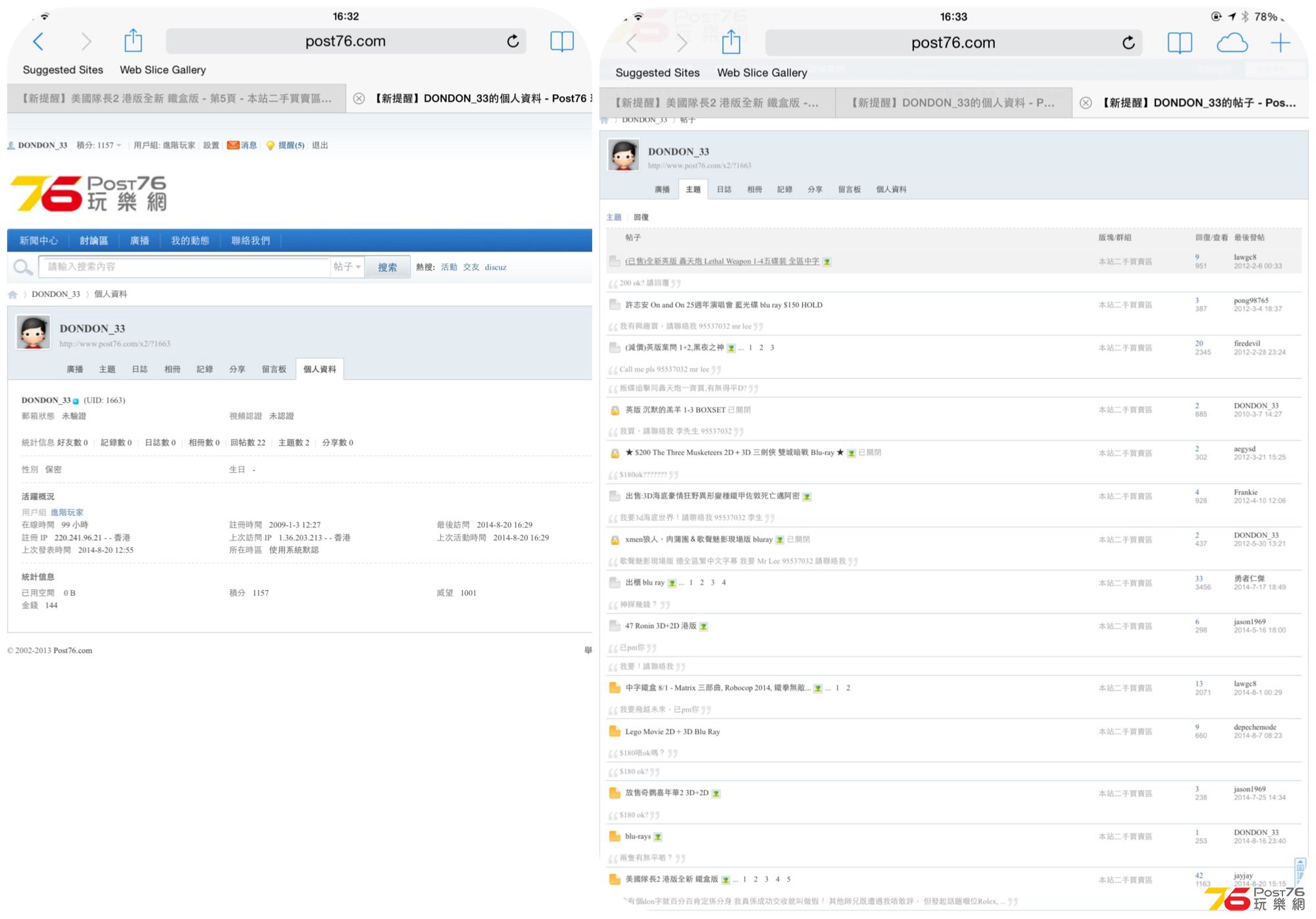Open bookmarks in left Safari window
This screenshot has height=919, width=1316.
click(x=562, y=41)
